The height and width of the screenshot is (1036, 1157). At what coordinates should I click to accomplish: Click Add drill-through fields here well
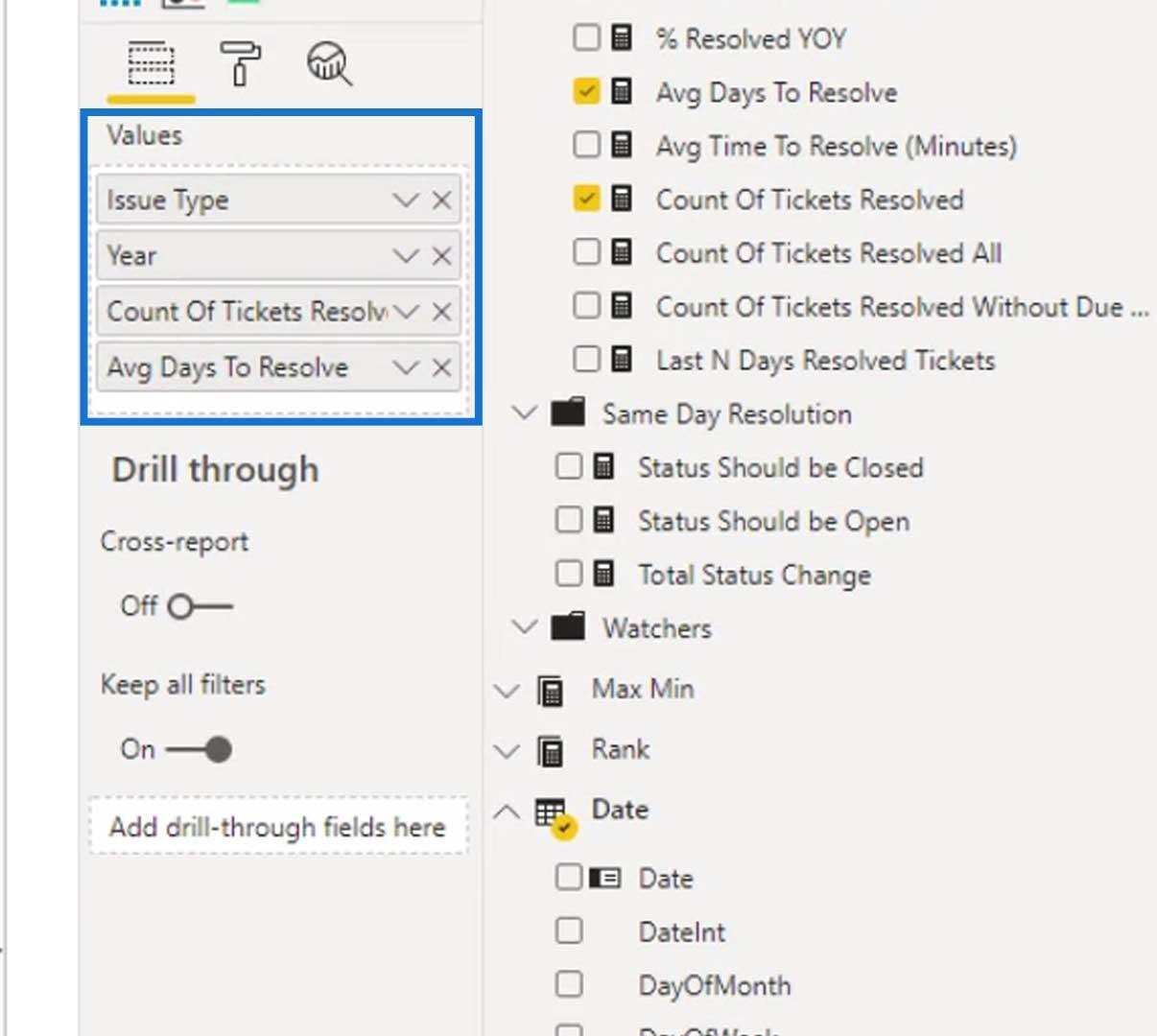tap(279, 826)
